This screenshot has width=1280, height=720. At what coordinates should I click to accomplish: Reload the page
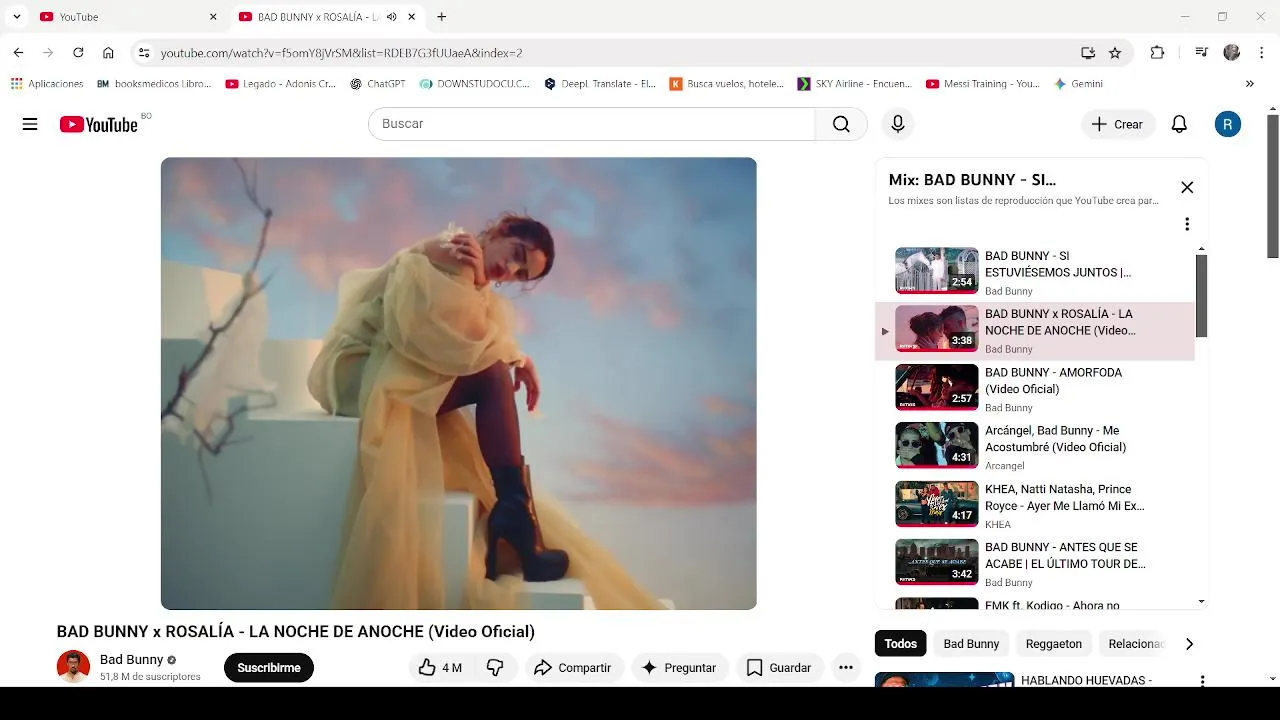pos(78,53)
